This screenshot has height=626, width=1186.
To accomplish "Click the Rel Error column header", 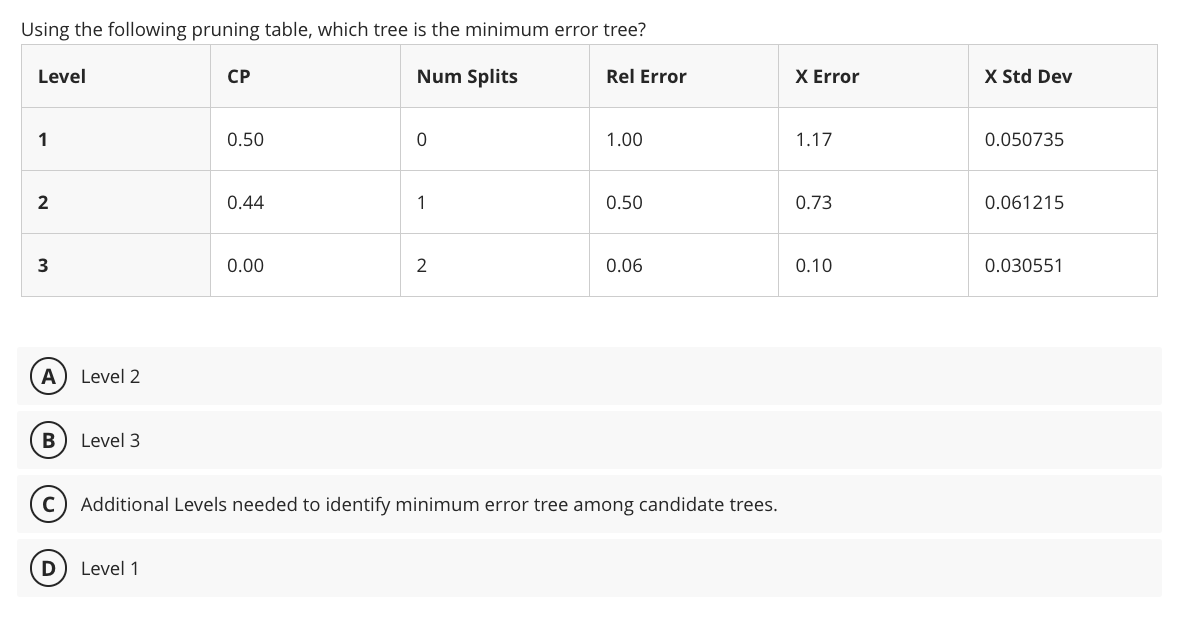I will pyautogui.click(x=645, y=76).
